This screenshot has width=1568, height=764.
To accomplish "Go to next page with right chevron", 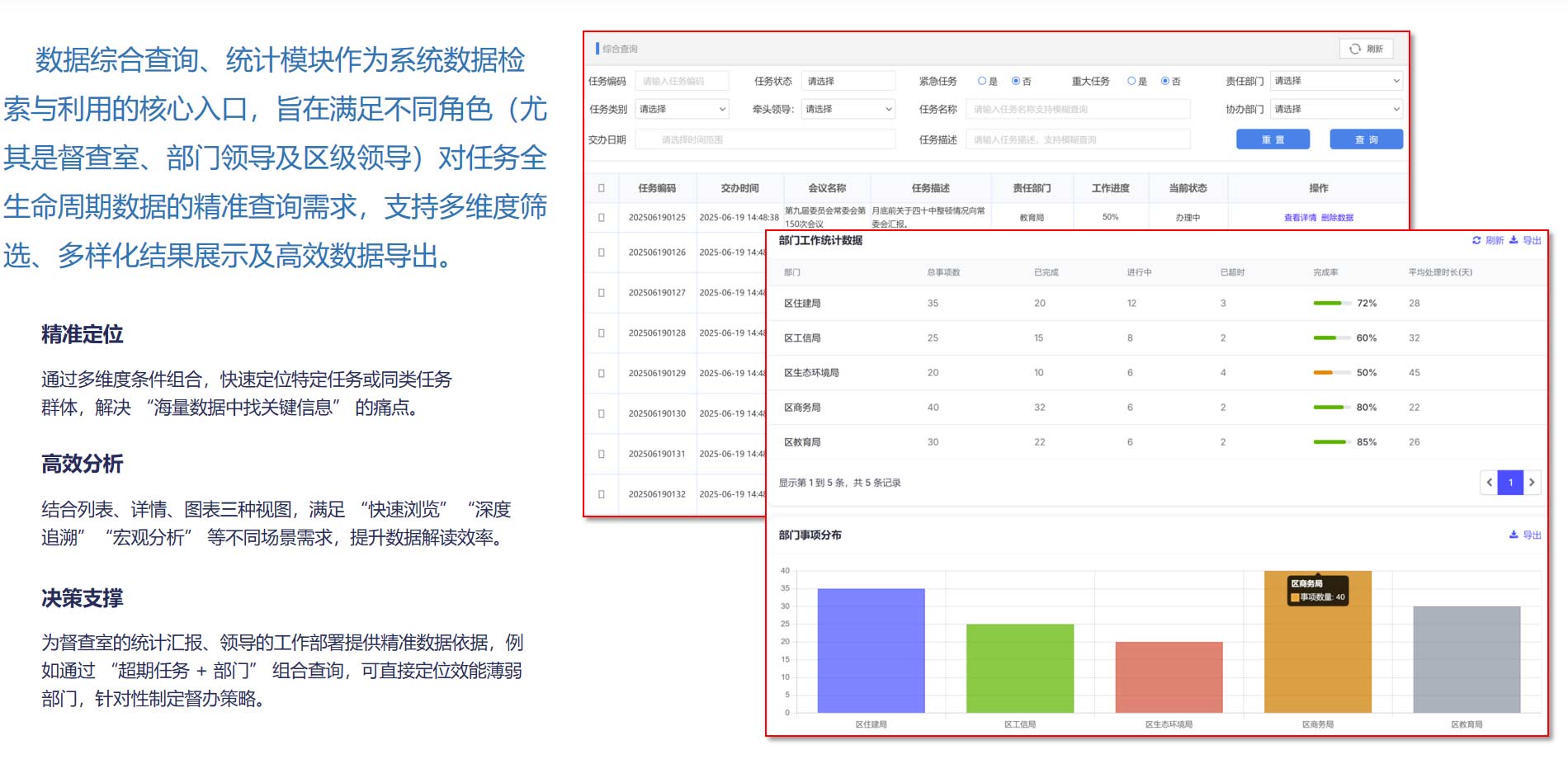I will [x=1532, y=483].
